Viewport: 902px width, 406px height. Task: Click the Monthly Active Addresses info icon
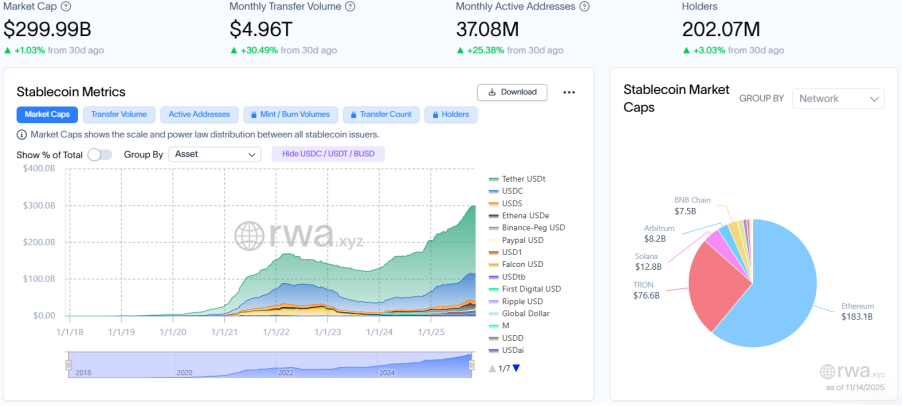[x=585, y=6]
